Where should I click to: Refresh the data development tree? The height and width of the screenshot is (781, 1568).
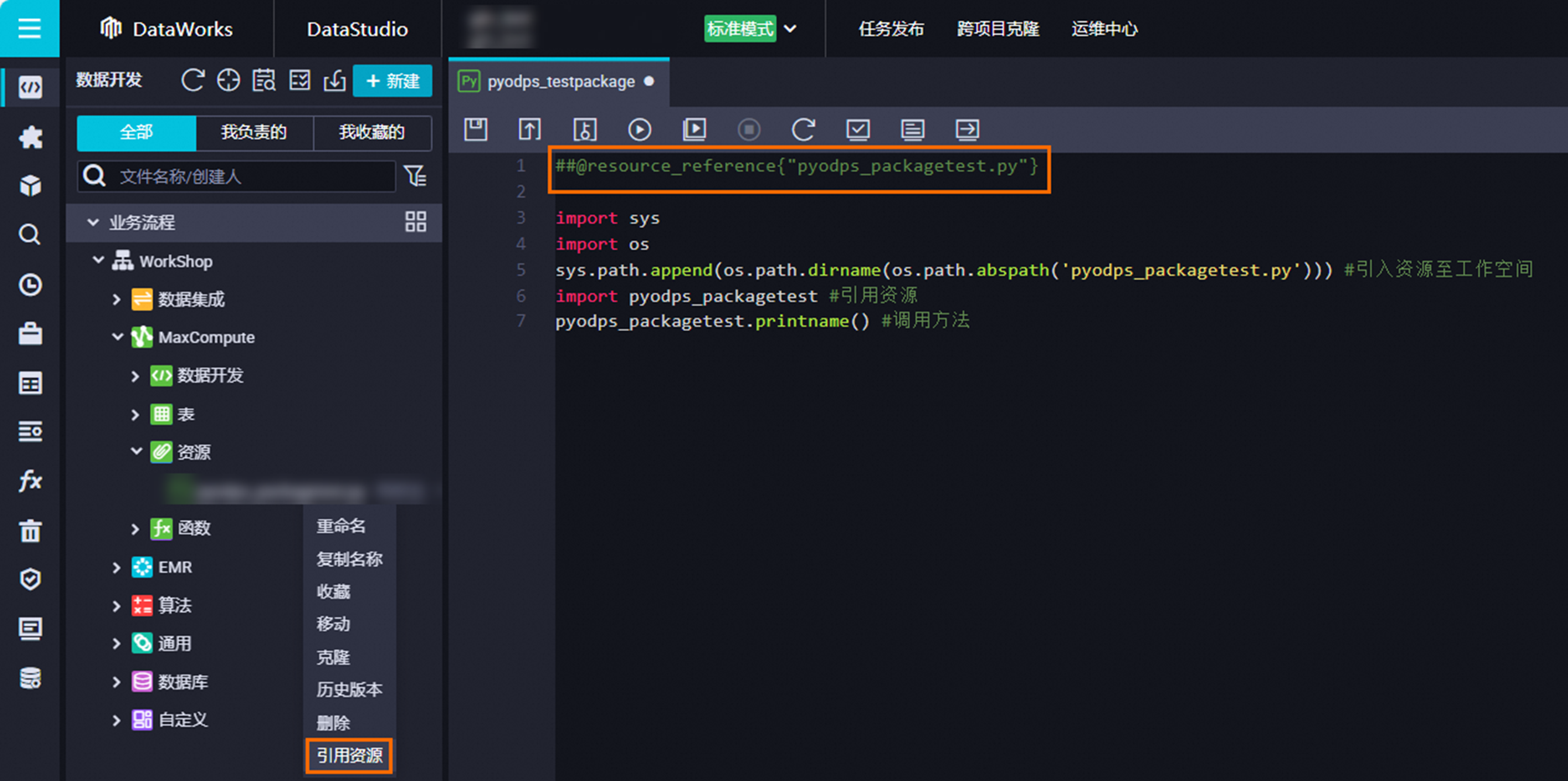click(192, 80)
